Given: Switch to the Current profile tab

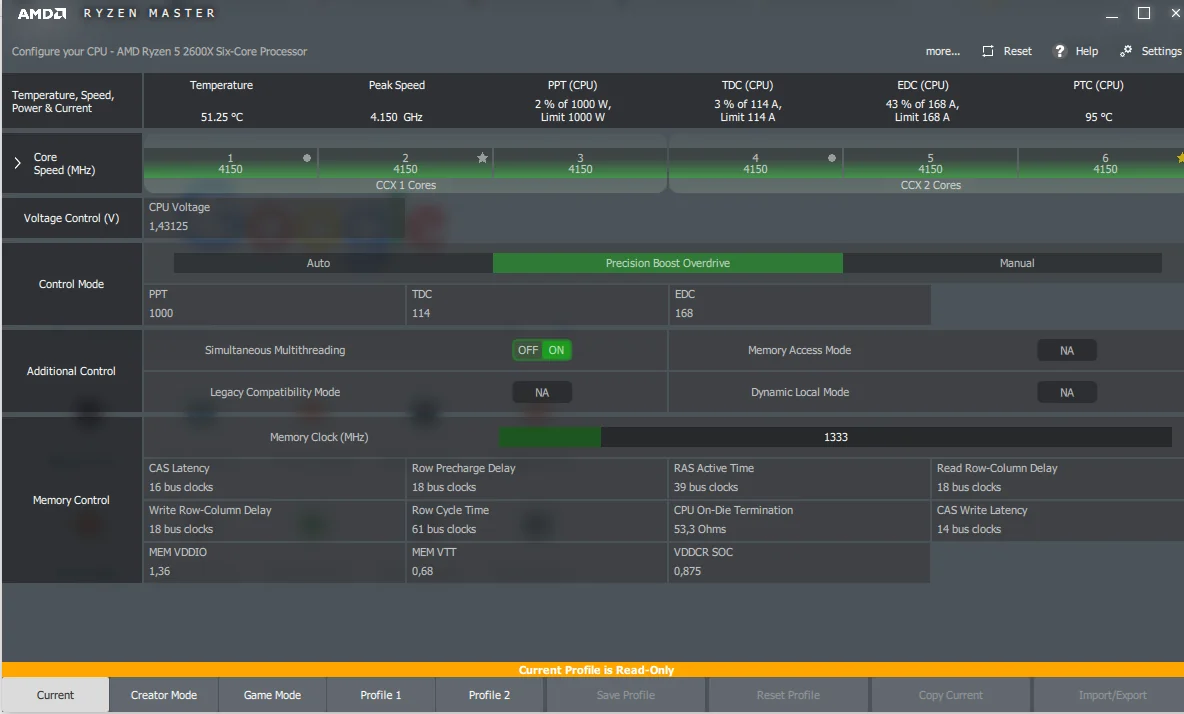Looking at the screenshot, I should 55,695.
